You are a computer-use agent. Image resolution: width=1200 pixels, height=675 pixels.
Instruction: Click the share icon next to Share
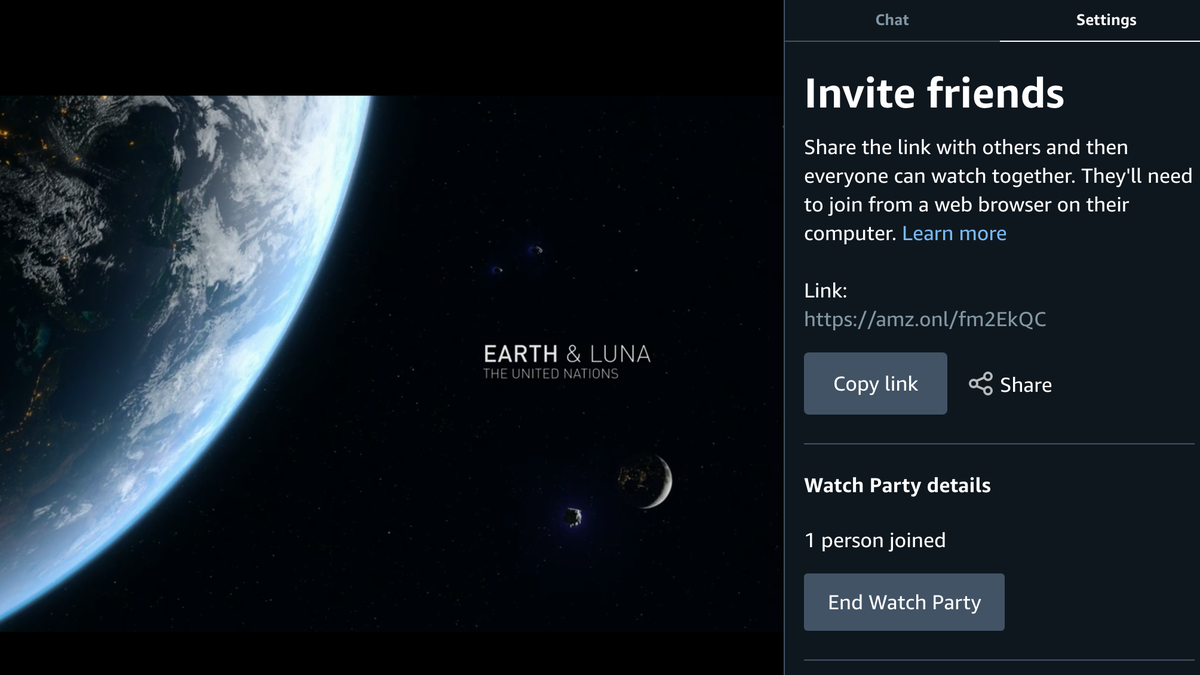(981, 384)
